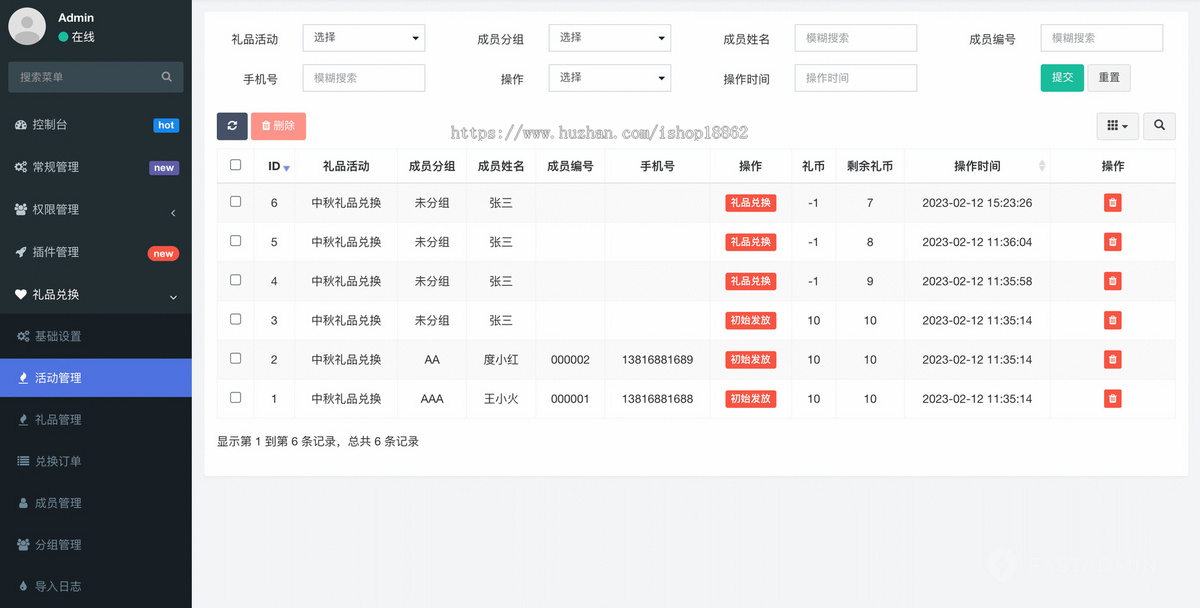Select 兑换订单 from the sidebar menu
Image resolution: width=1200 pixels, height=608 pixels.
click(x=60, y=461)
